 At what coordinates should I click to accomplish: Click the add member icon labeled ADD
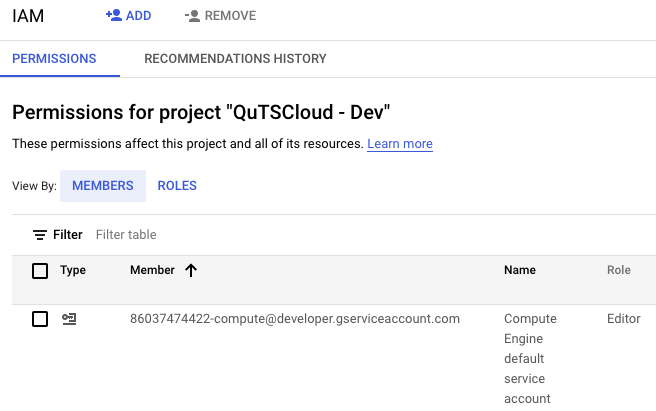pos(114,16)
